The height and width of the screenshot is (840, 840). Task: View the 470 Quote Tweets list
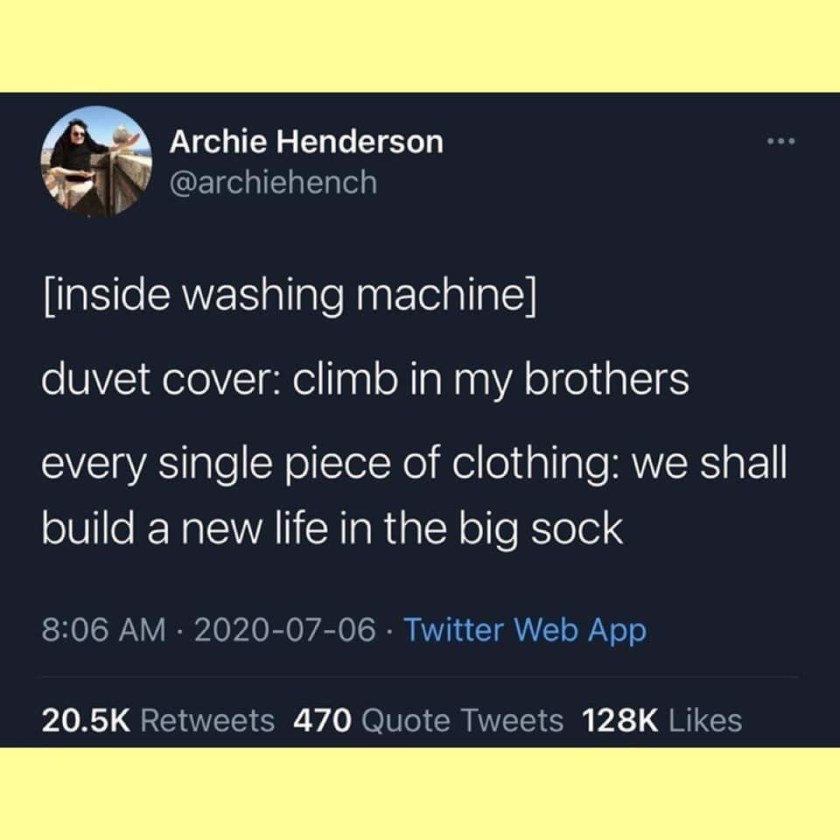click(x=429, y=720)
